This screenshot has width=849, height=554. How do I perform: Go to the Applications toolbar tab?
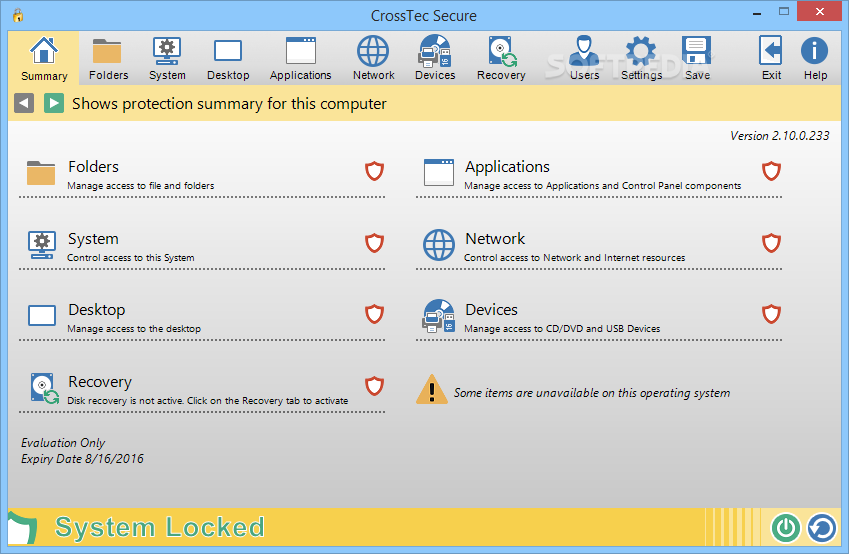[x=301, y=58]
